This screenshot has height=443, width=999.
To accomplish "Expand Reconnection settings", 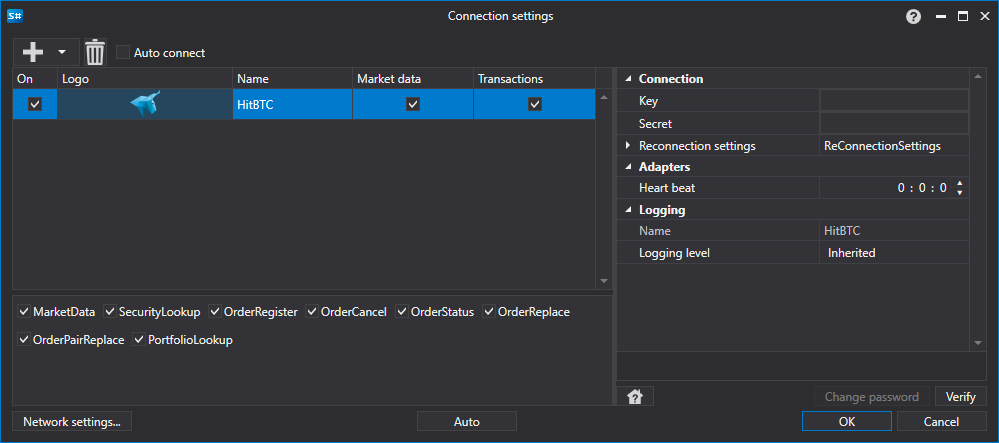I will coord(628,146).
